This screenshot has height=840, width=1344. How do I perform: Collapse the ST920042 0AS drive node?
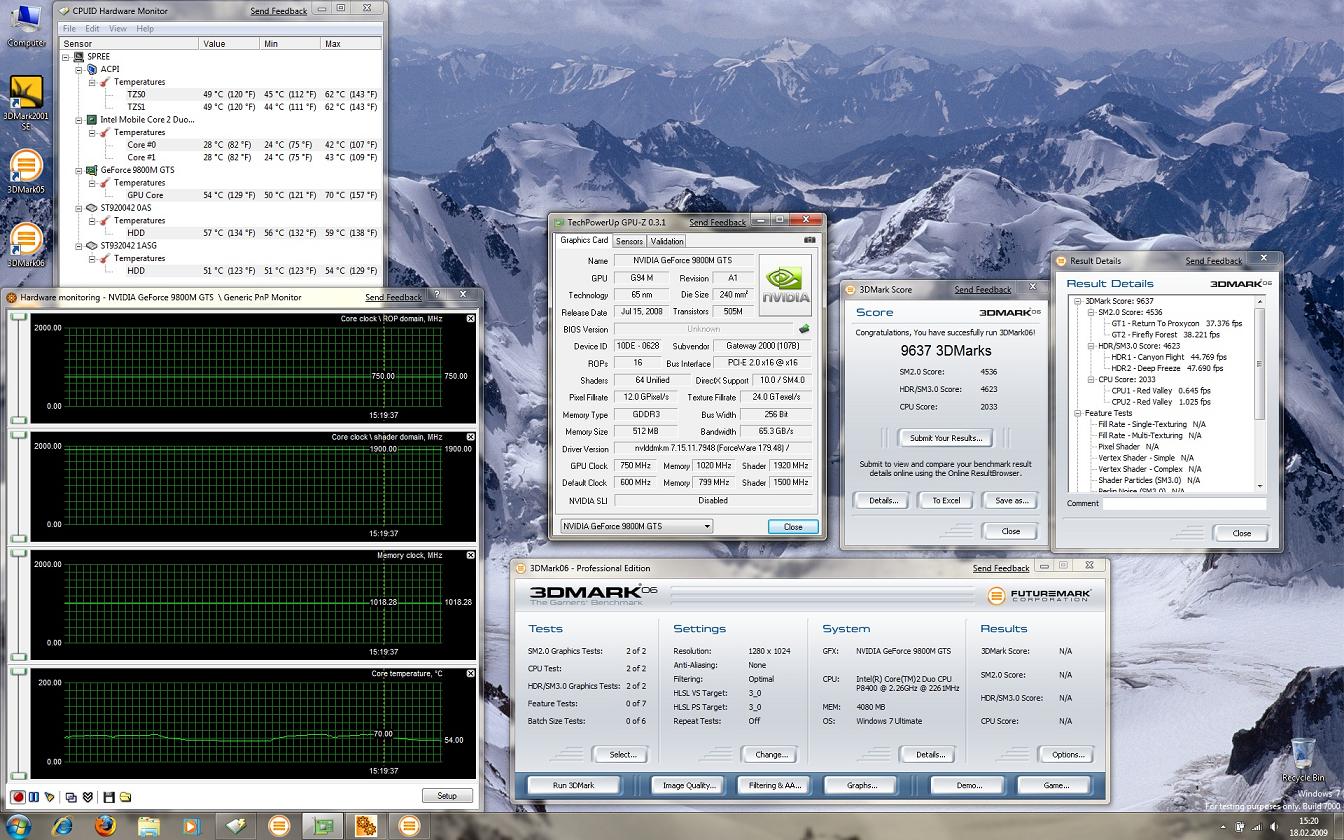tap(79, 208)
